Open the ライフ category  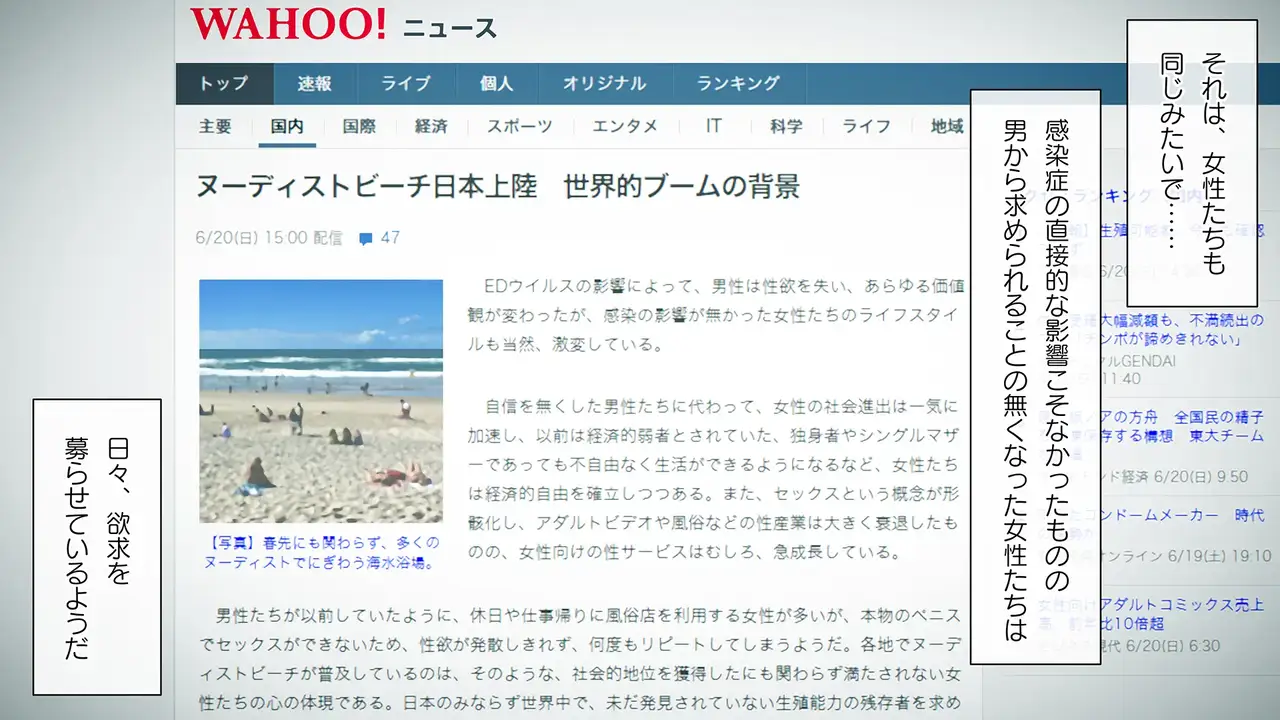(x=866, y=126)
